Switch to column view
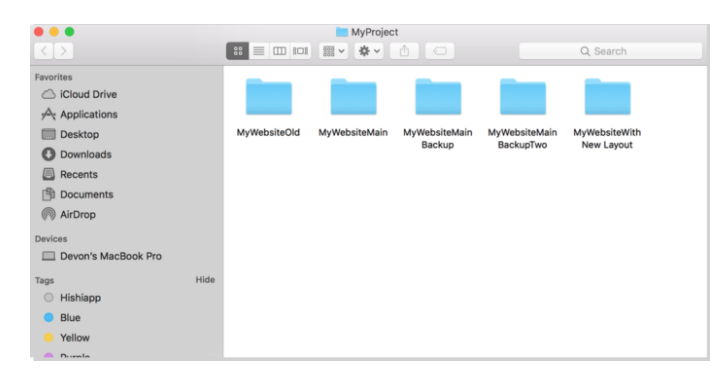This screenshot has height=376, width=727. click(279, 51)
